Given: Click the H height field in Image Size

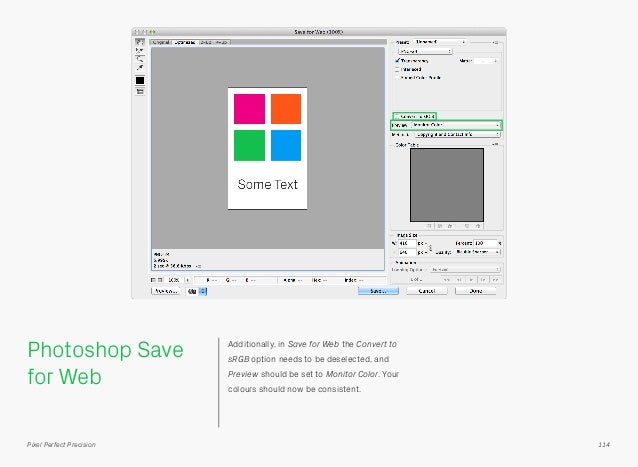Looking at the screenshot, I should [406, 252].
